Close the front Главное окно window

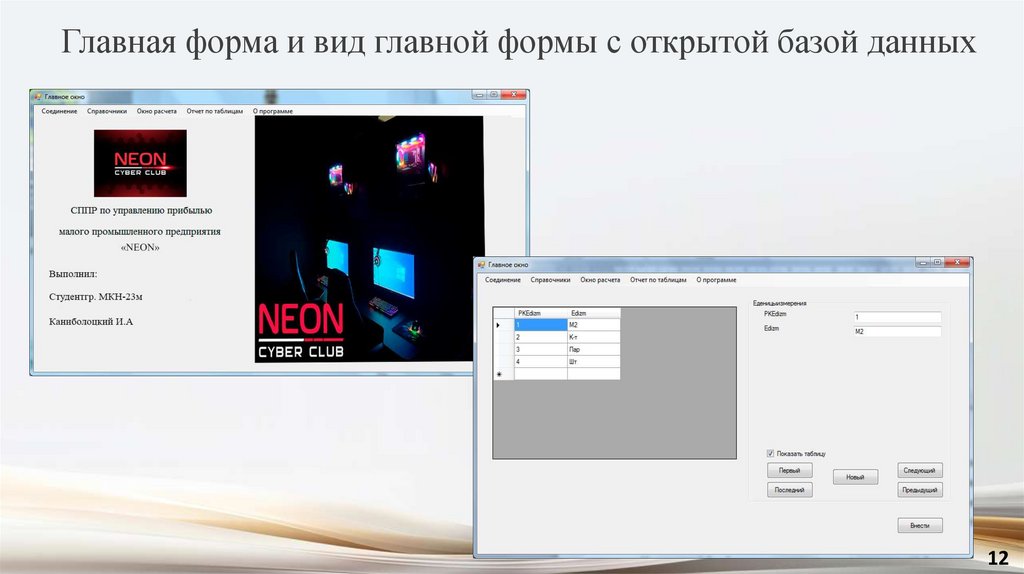point(957,263)
